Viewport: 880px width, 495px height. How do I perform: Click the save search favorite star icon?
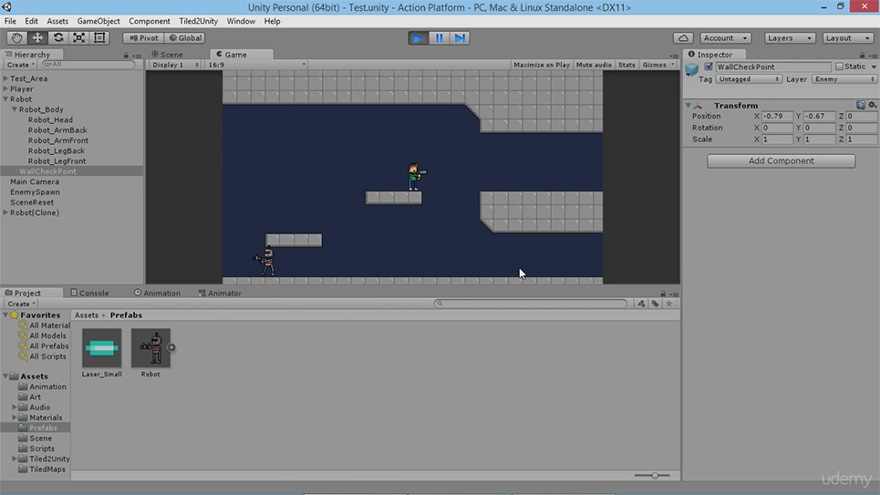[x=669, y=304]
